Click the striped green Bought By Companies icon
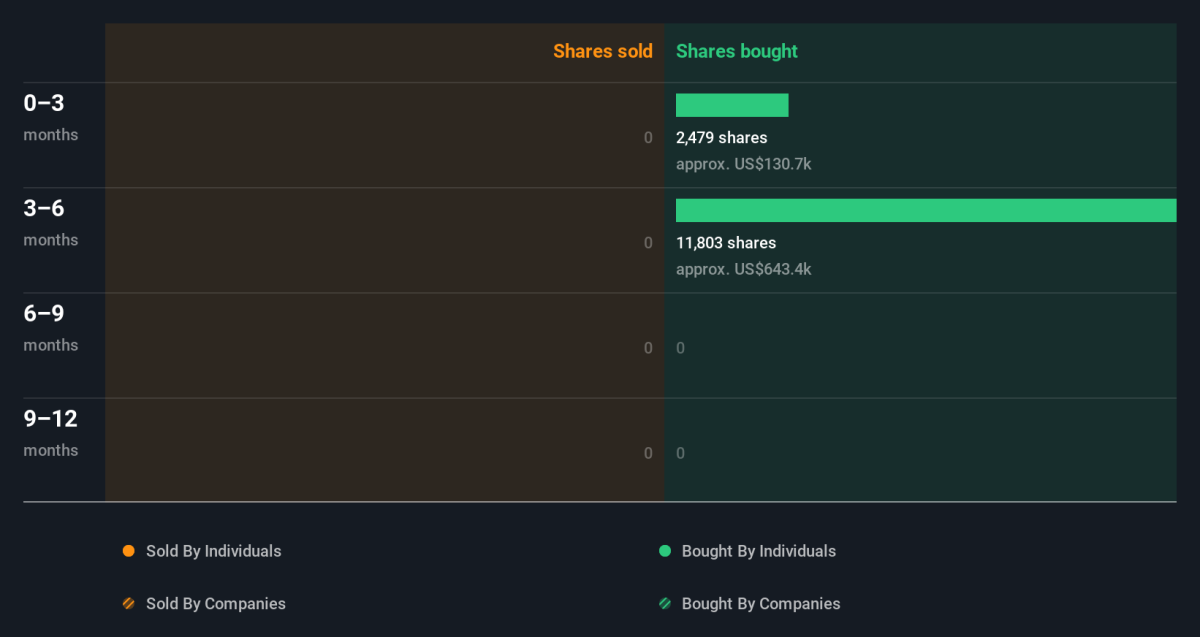 (x=665, y=604)
